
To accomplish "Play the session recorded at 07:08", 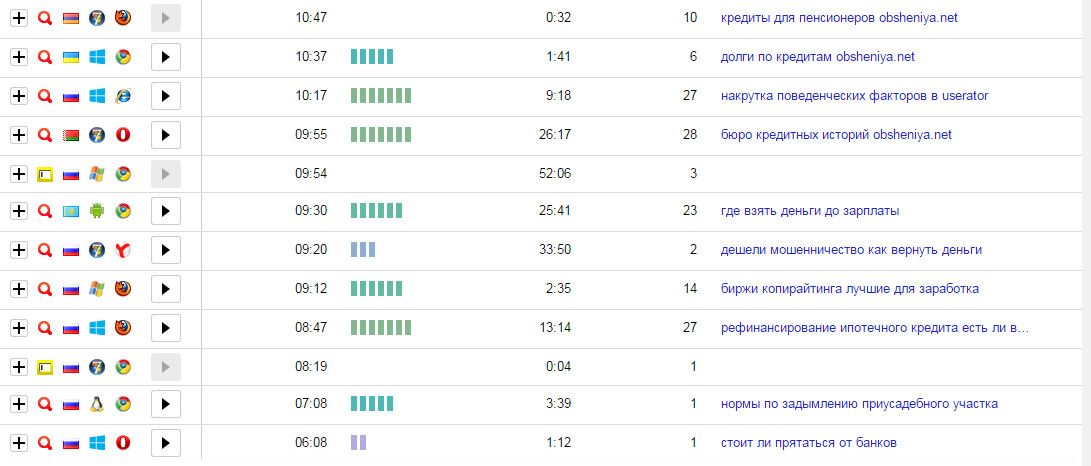I will click(166, 404).
